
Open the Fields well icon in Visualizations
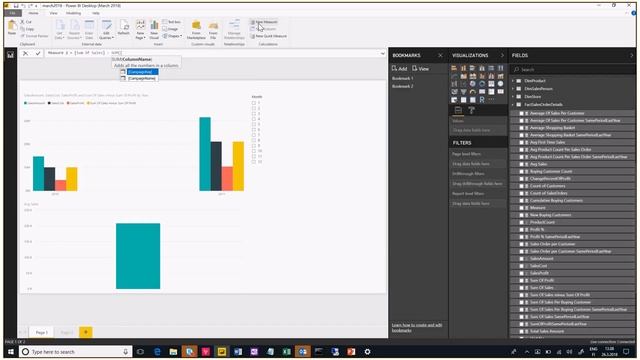tap(458, 110)
